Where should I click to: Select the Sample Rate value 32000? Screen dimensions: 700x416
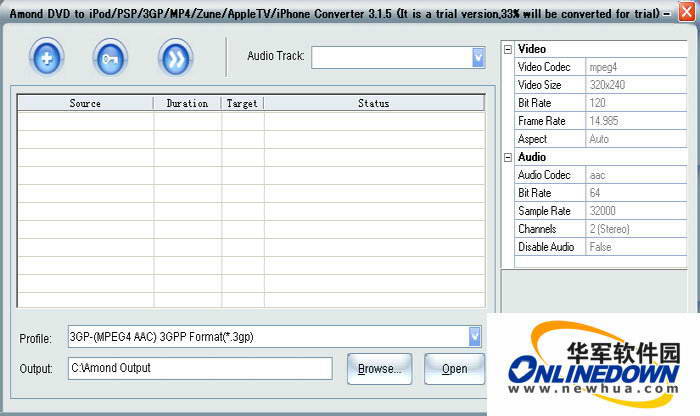(x=636, y=211)
